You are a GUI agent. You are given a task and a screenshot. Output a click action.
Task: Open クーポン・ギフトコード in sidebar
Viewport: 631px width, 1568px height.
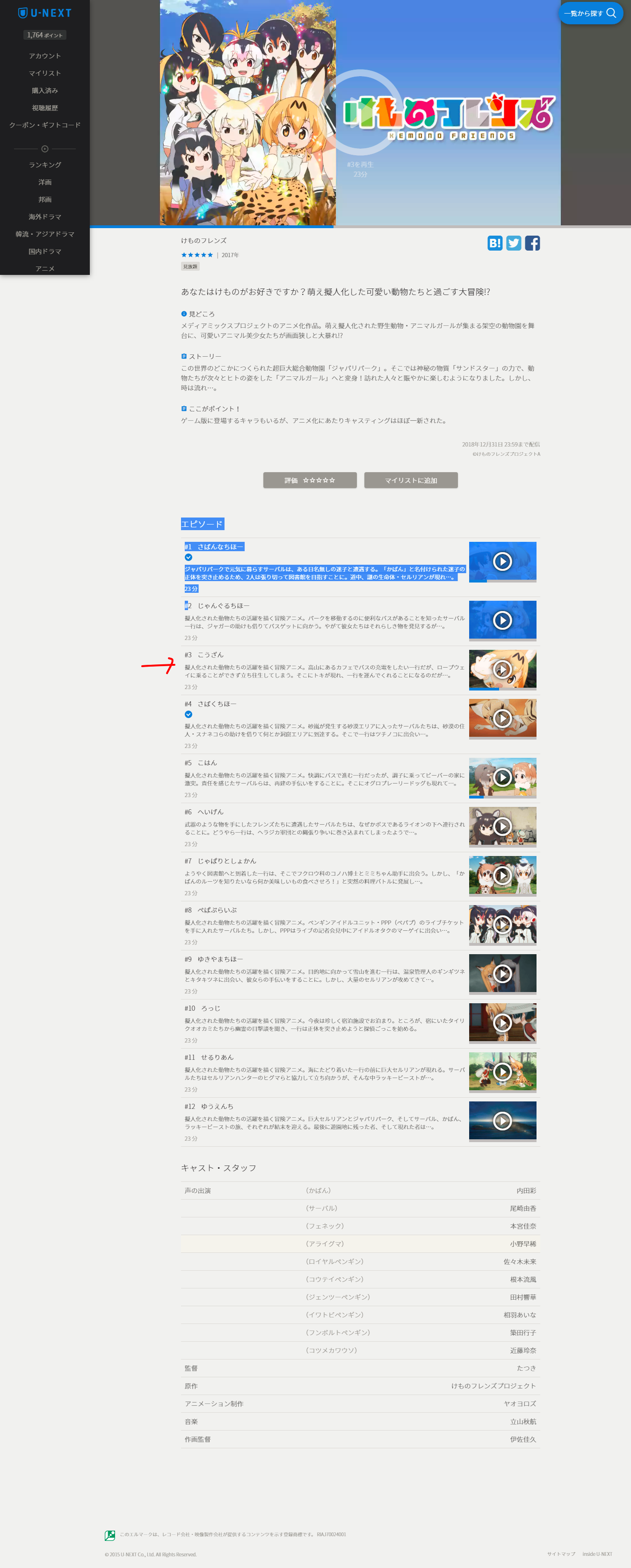(x=45, y=125)
